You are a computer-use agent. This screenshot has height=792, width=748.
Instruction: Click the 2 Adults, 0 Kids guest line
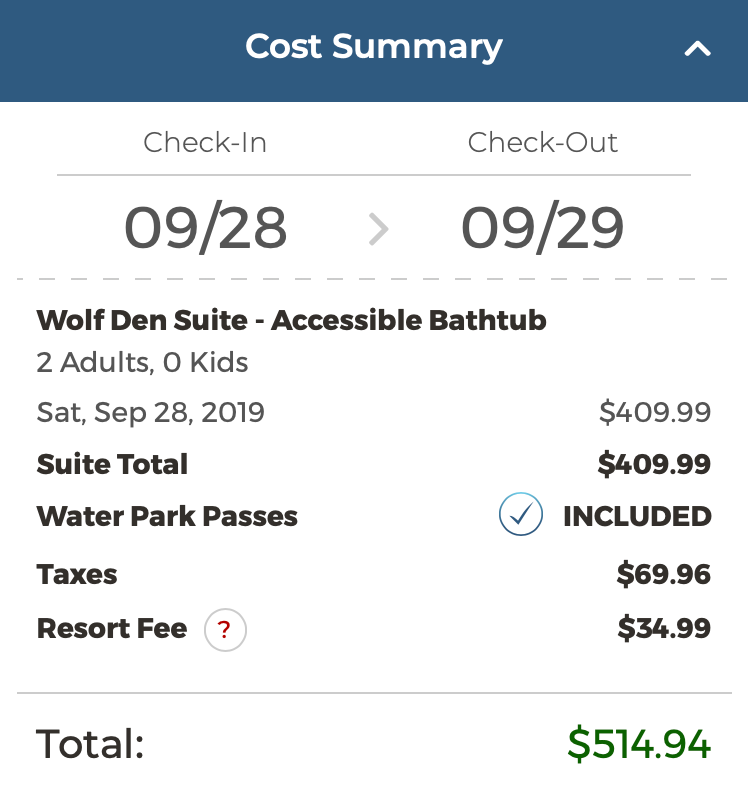(x=142, y=362)
